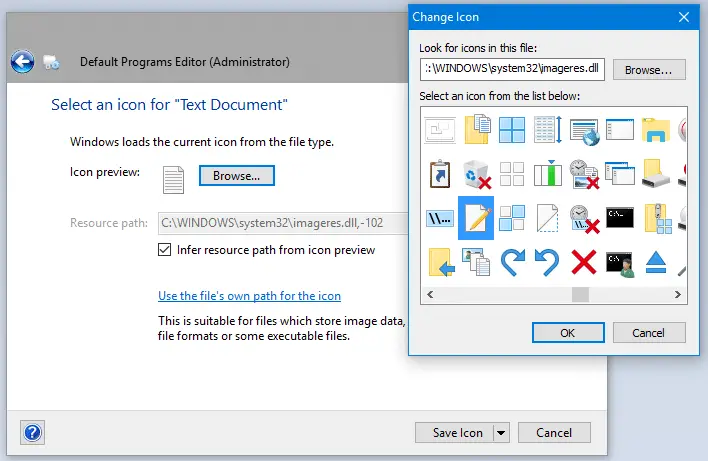
Task: Select the blue redo arrow icon
Action: tap(513, 262)
